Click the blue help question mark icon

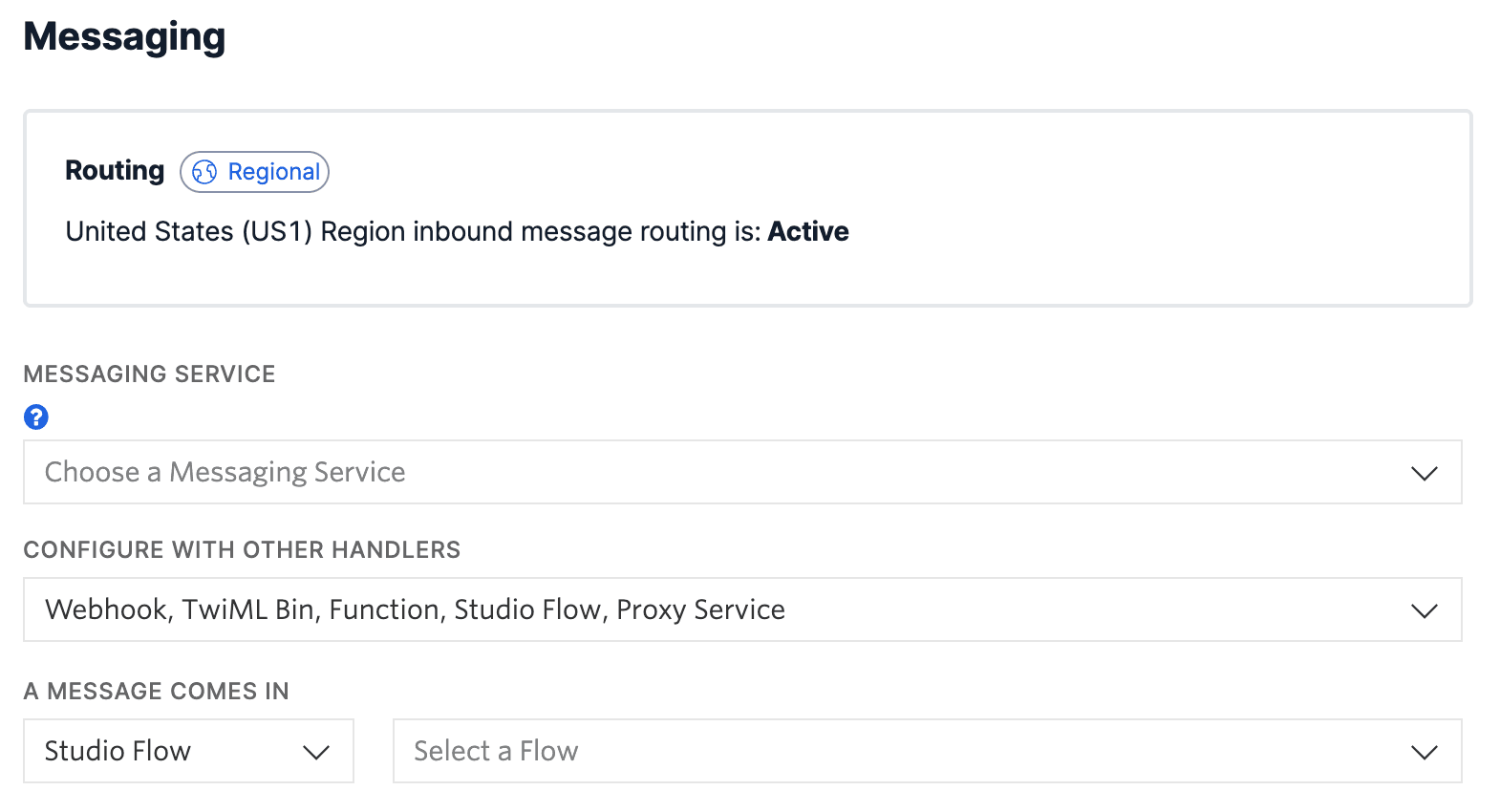point(36,417)
